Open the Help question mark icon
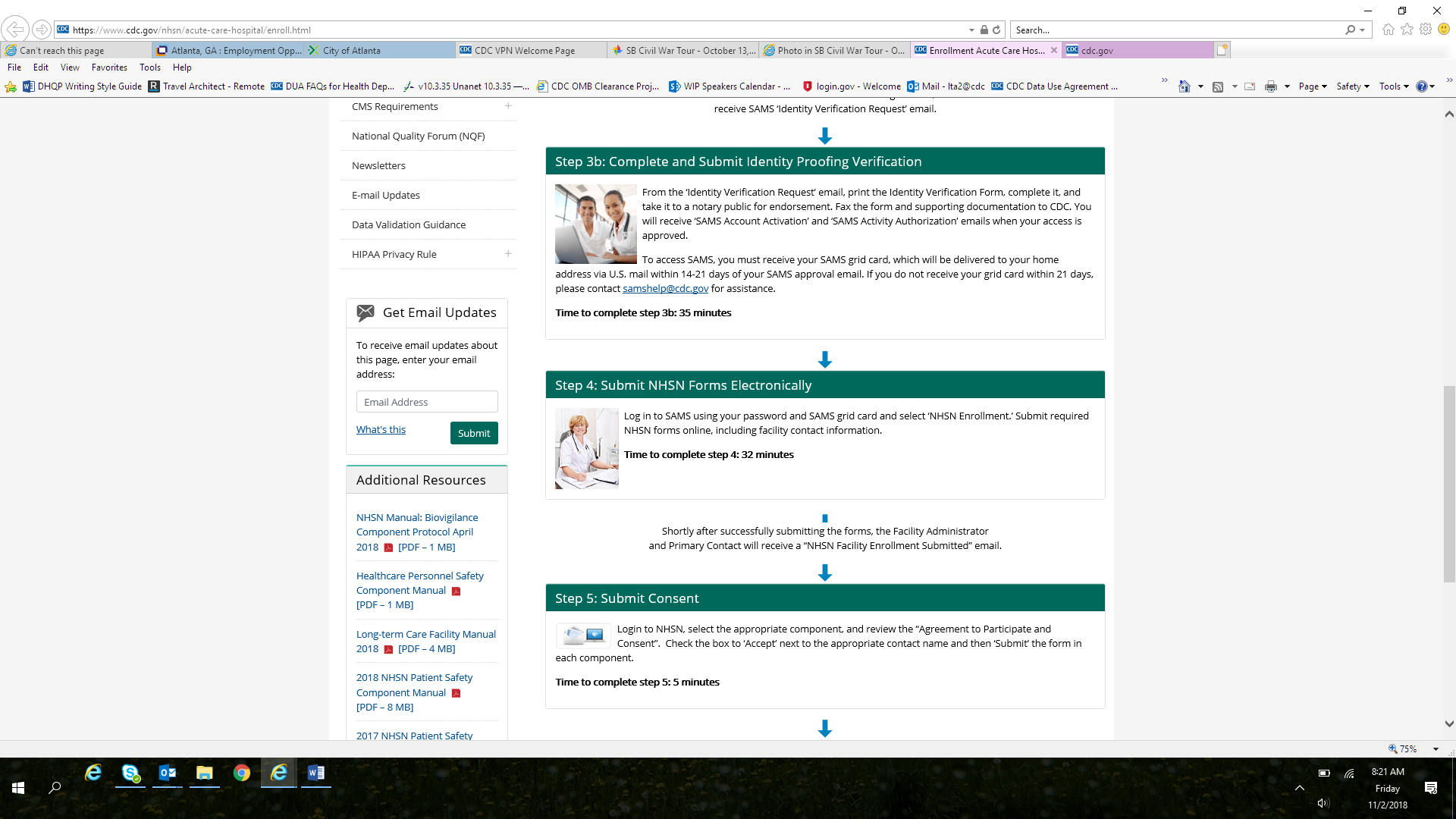The height and width of the screenshot is (819, 1456). [x=1421, y=86]
